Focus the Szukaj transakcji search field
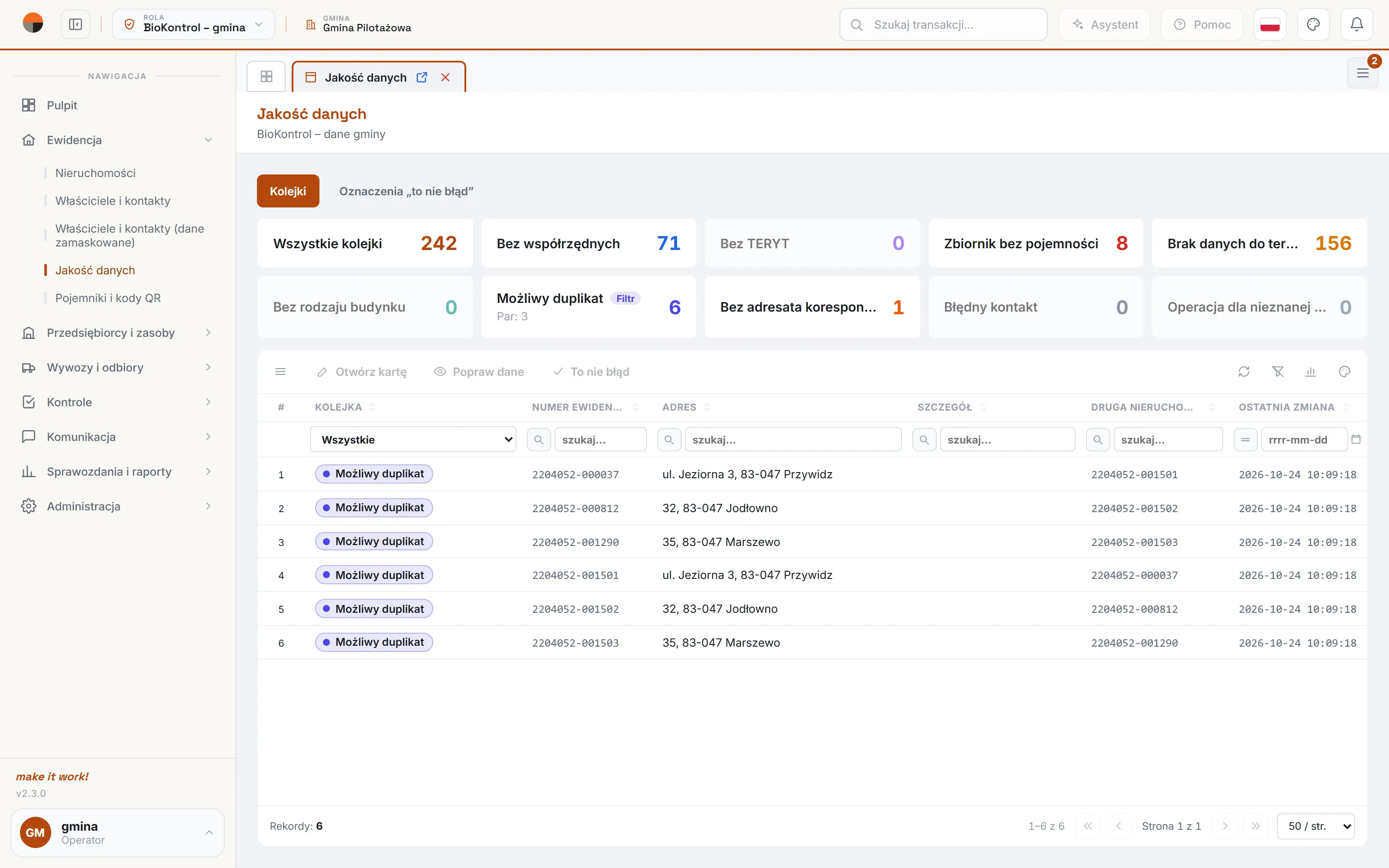 [943, 25]
